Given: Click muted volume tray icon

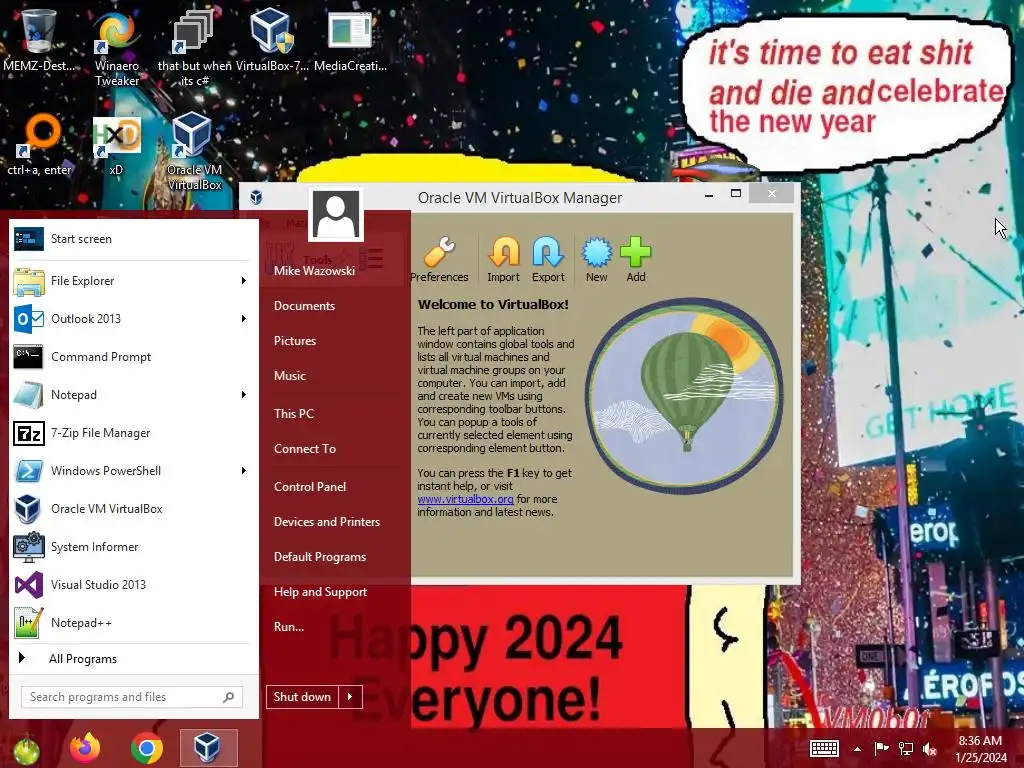Looking at the screenshot, I should 930,749.
